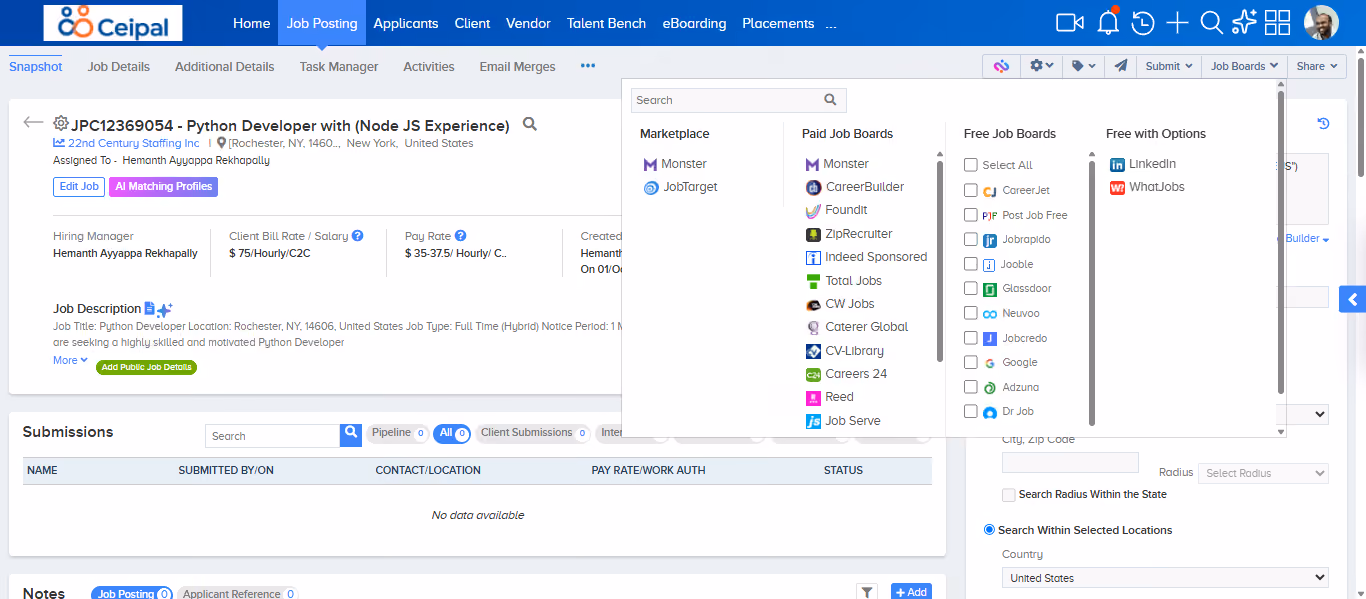Viewport: 1366px width, 599px height.
Task: Open the Select Radius dropdown
Action: tap(1265, 473)
